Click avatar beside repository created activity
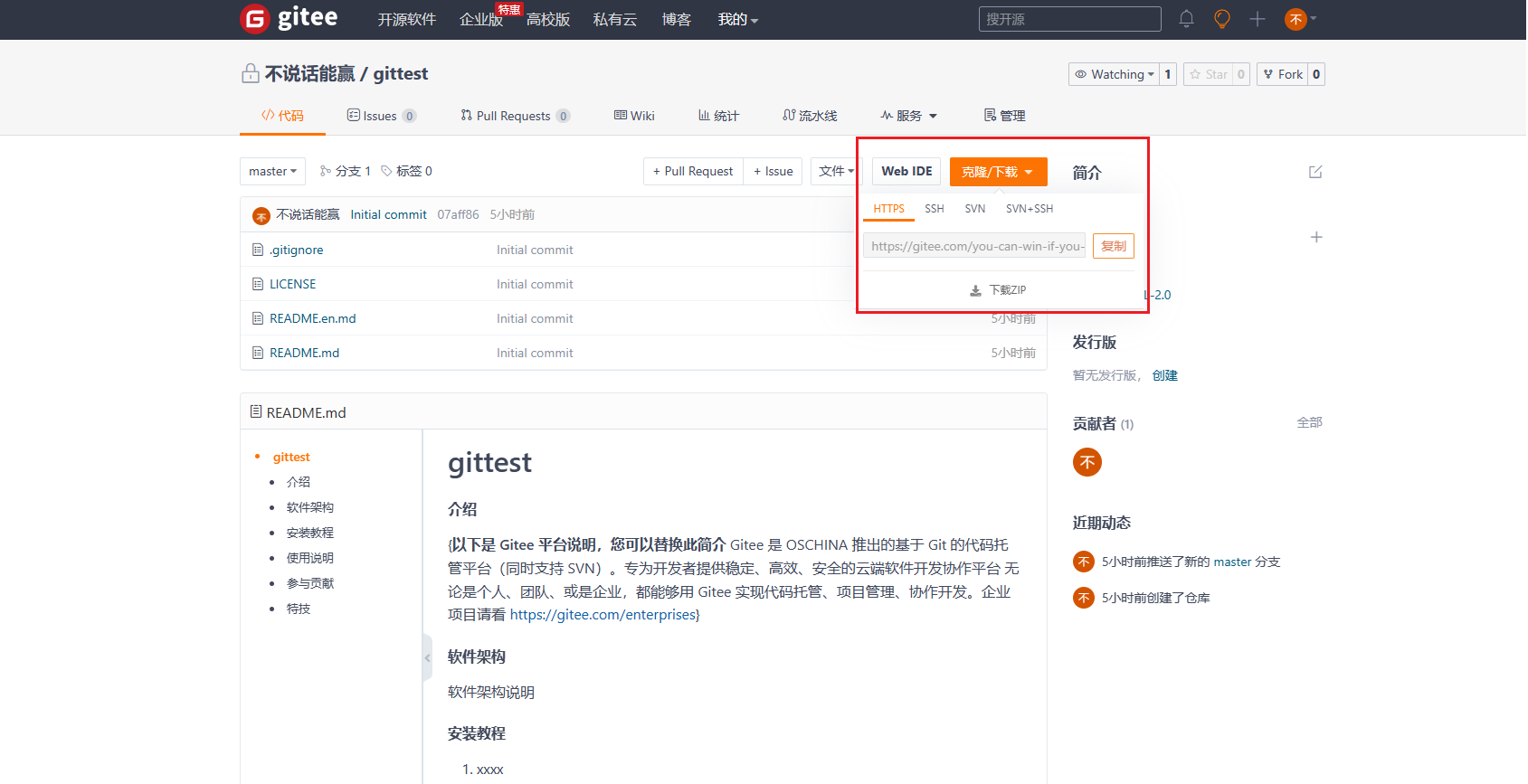Screen dimensions: 1528x784 point(1084,598)
